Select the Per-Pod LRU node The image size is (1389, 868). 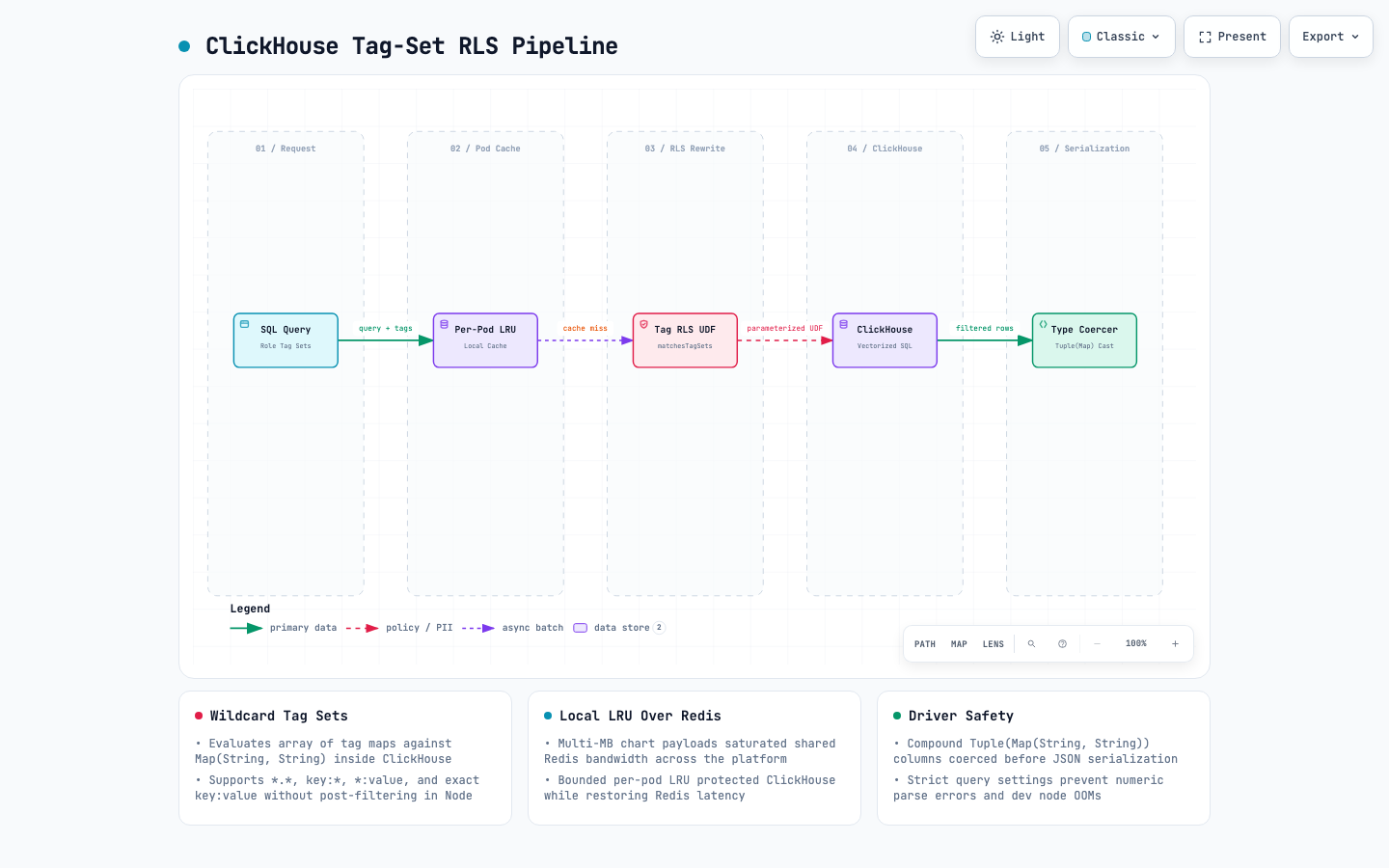[x=485, y=340]
